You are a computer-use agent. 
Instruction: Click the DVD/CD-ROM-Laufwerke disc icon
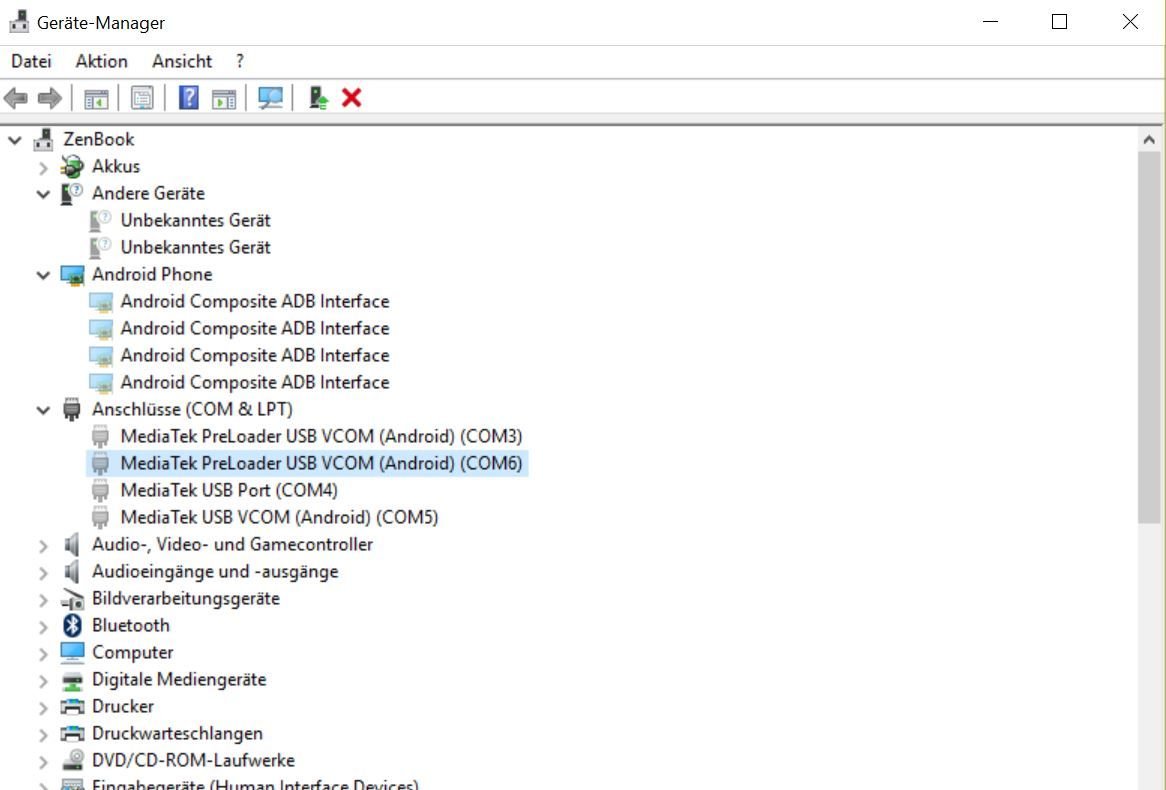click(72, 760)
